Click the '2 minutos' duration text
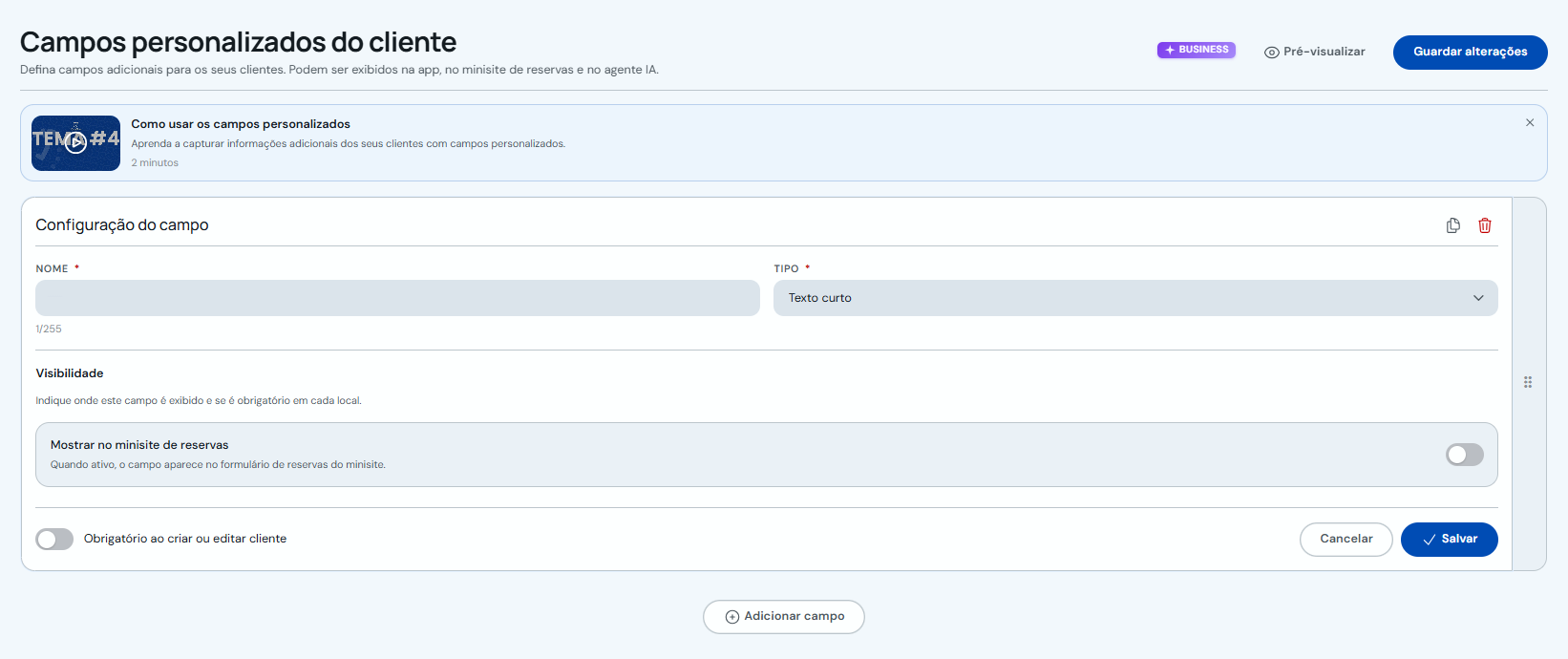 click(x=155, y=162)
